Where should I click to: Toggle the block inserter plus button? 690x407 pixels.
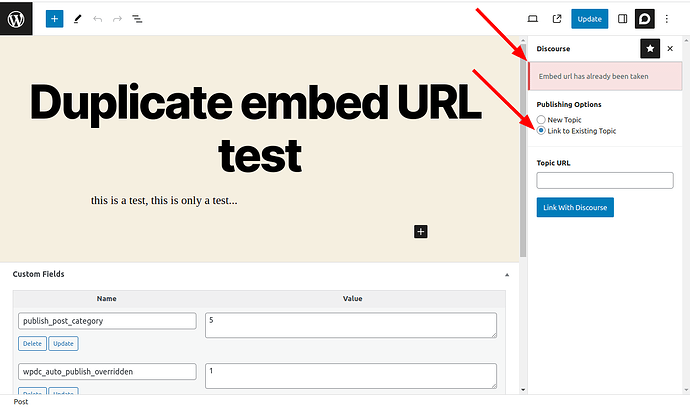pyautogui.click(x=55, y=19)
